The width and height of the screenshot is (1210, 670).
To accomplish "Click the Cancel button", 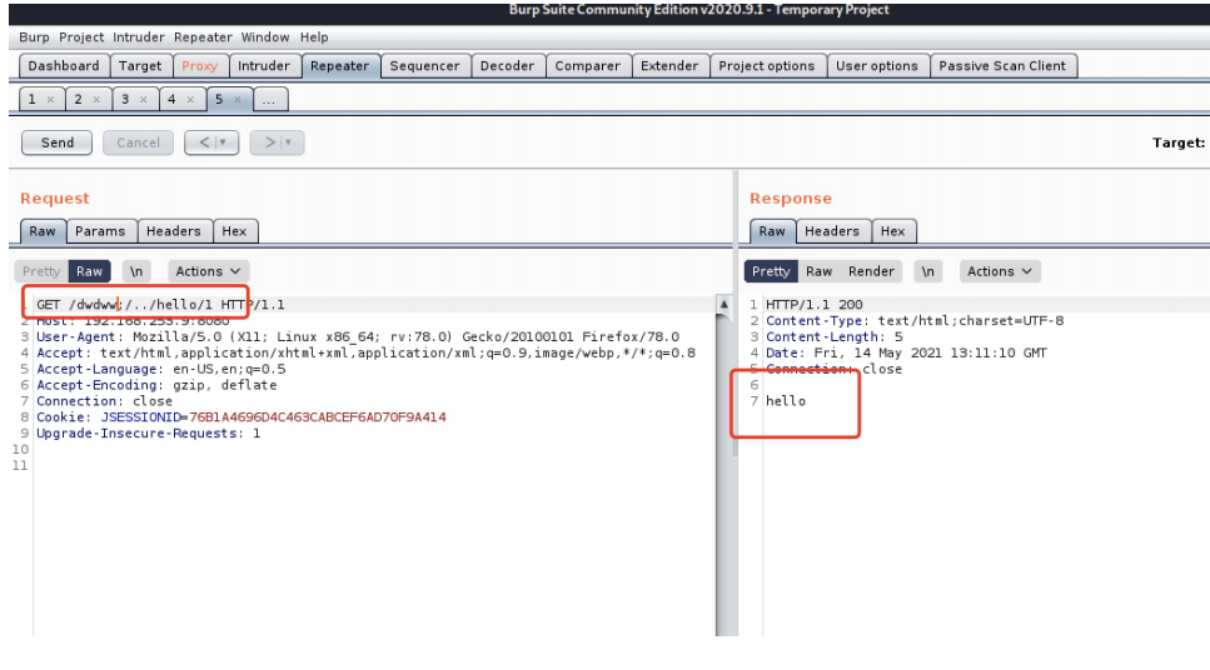I will tap(138, 143).
